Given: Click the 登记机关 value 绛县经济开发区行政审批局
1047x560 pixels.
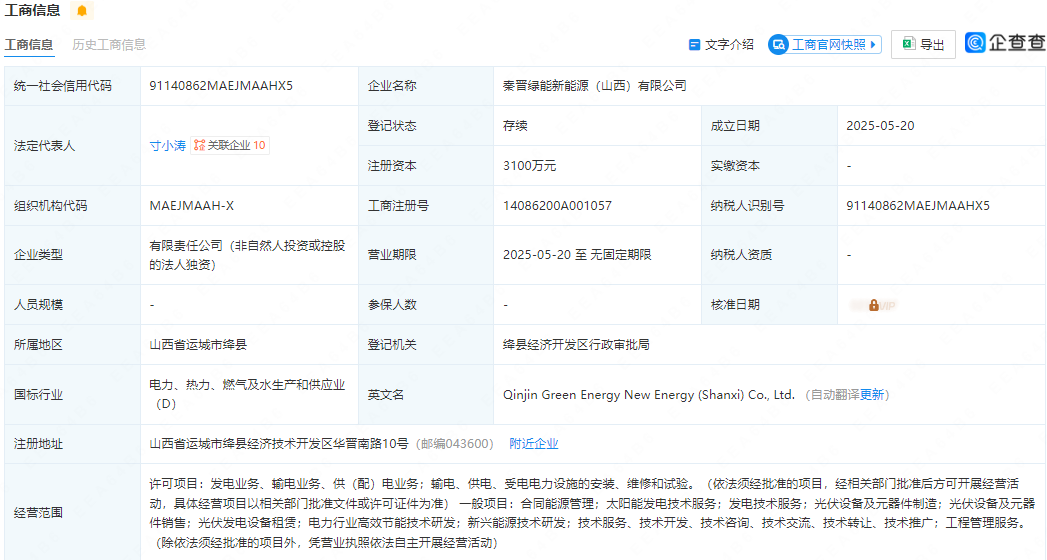Looking at the screenshot, I should tap(576, 345).
